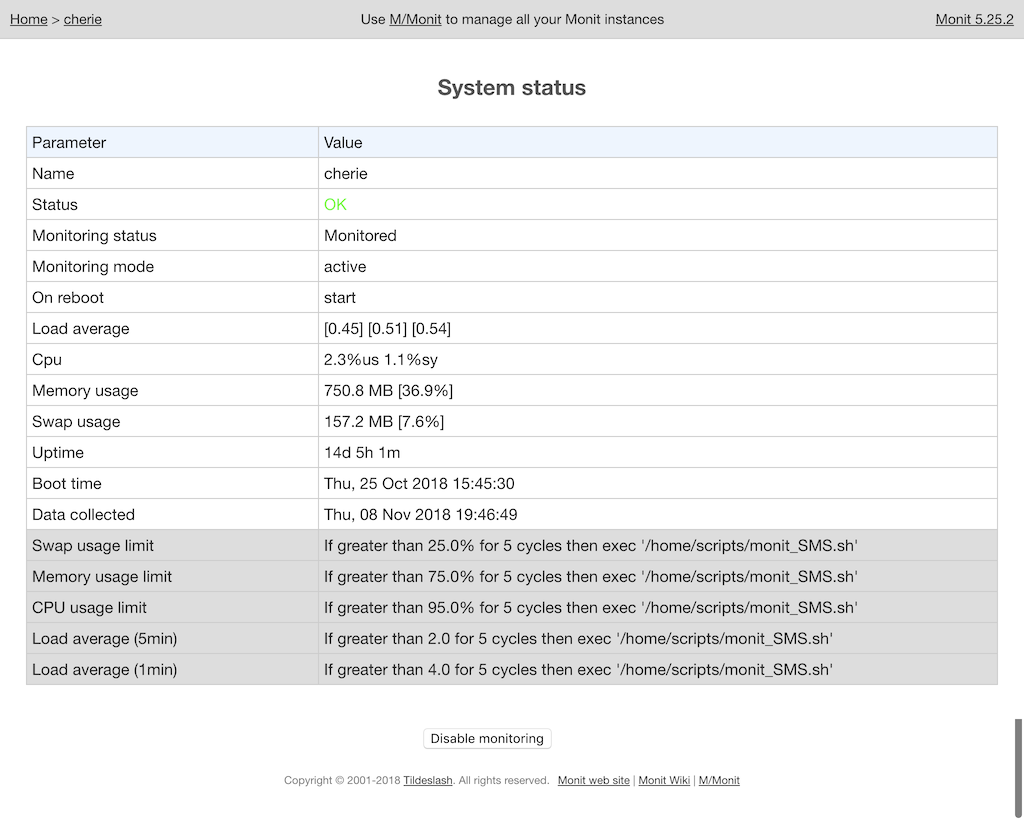Click the copyright notice text in footer

(417, 780)
